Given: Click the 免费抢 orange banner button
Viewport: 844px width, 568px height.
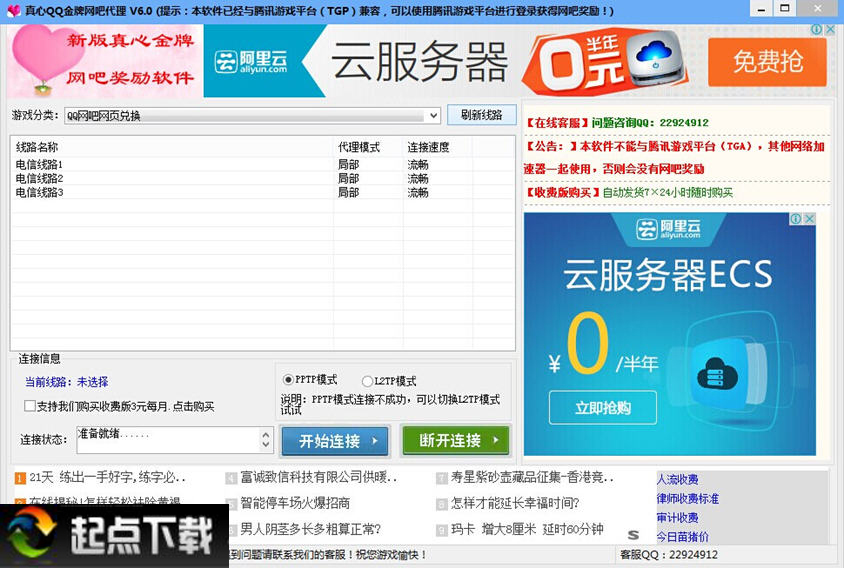Looking at the screenshot, I should [767, 62].
